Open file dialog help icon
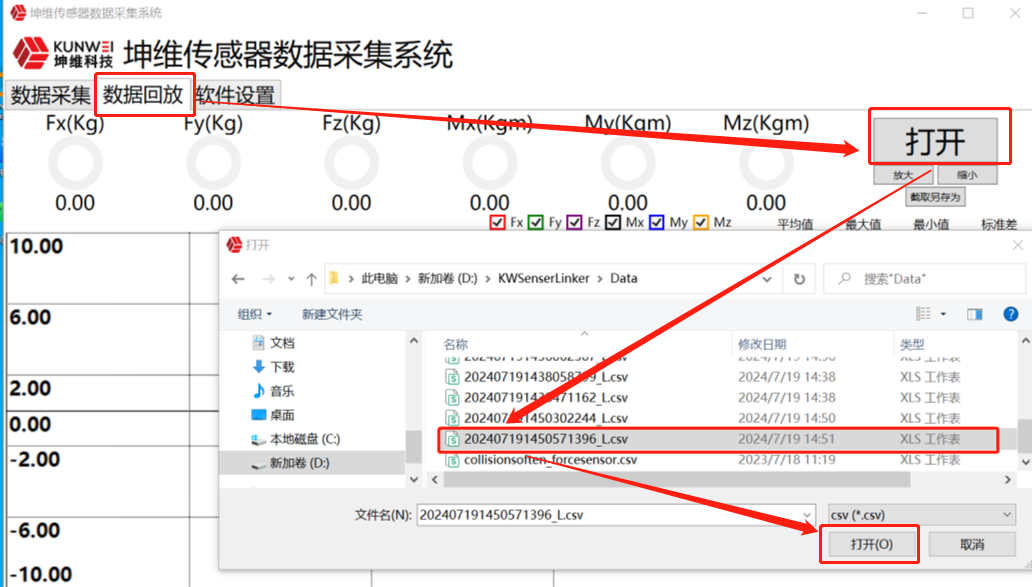This screenshot has height=587, width=1032. [1011, 314]
